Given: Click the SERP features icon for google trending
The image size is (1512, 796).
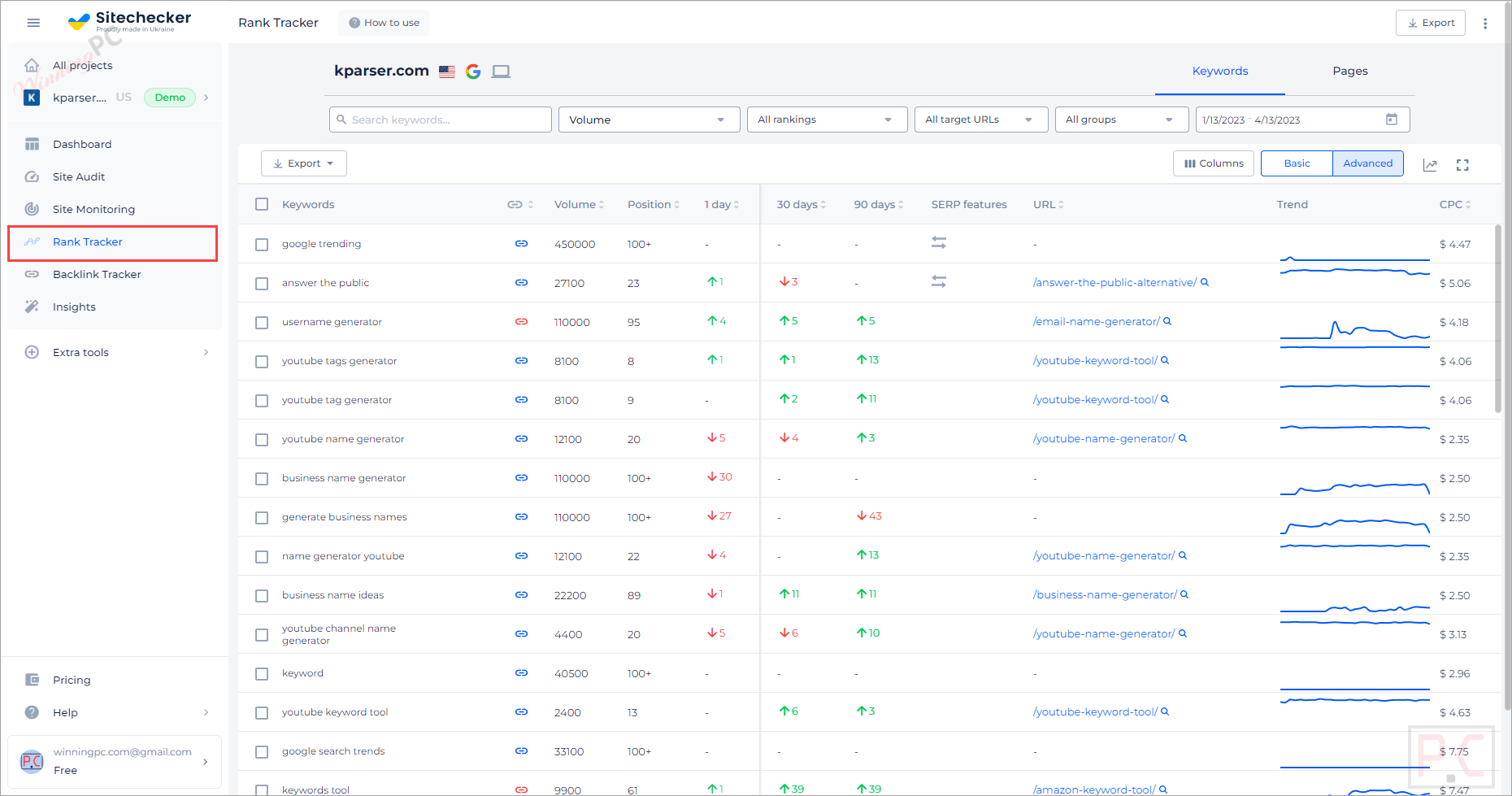Looking at the screenshot, I should 939,242.
